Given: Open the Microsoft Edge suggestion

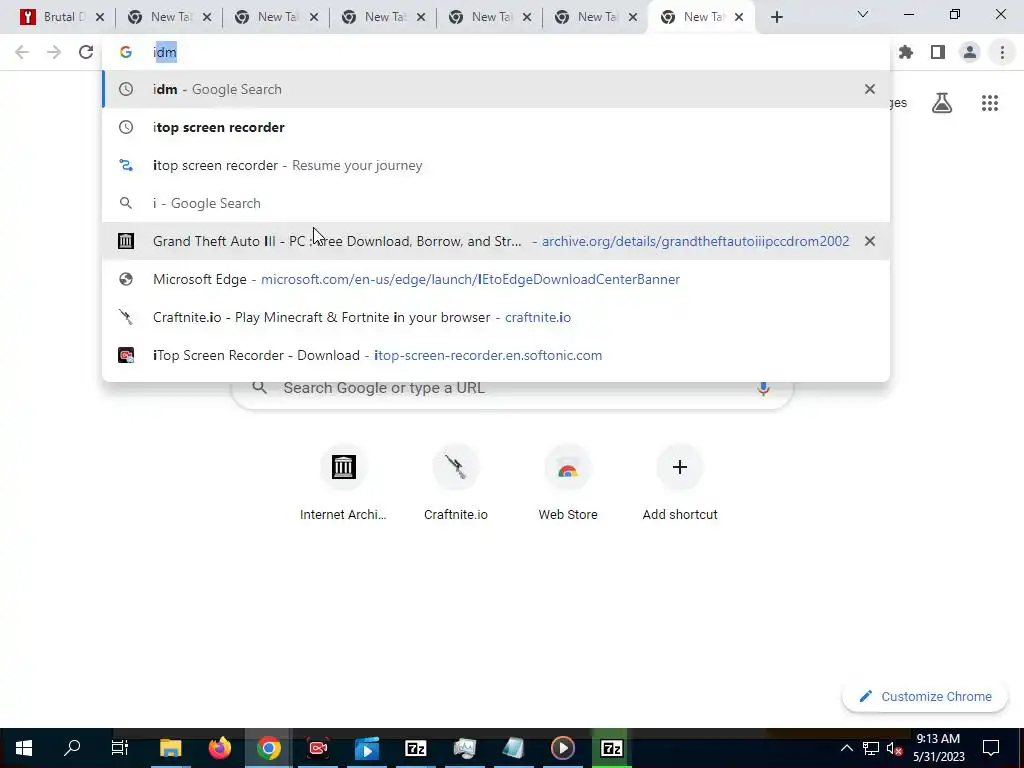Looking at the screenshot, I should [x=496, y=279].
